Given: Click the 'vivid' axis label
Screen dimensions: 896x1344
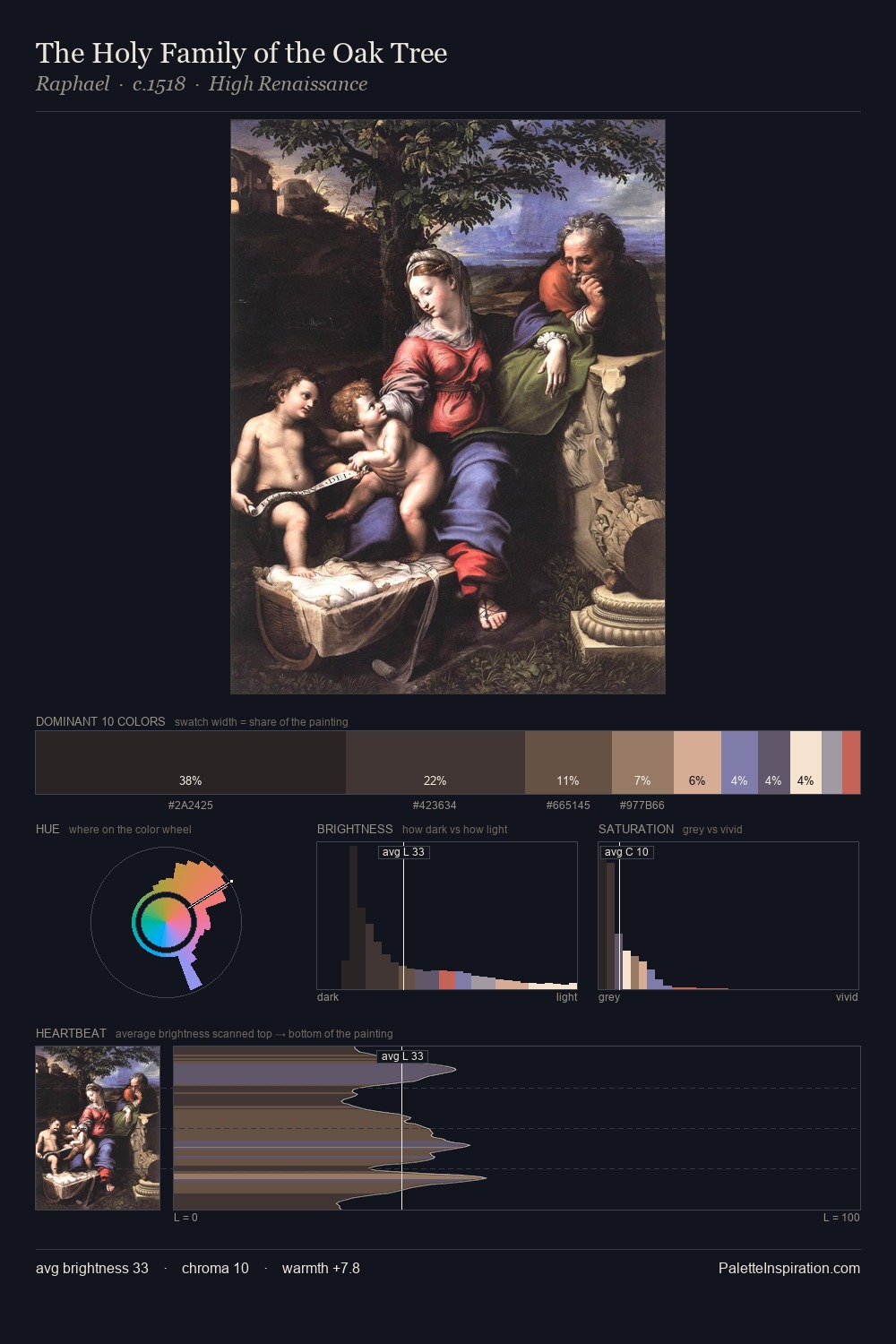Looking at the screenshot, I should tap(847, 997).
